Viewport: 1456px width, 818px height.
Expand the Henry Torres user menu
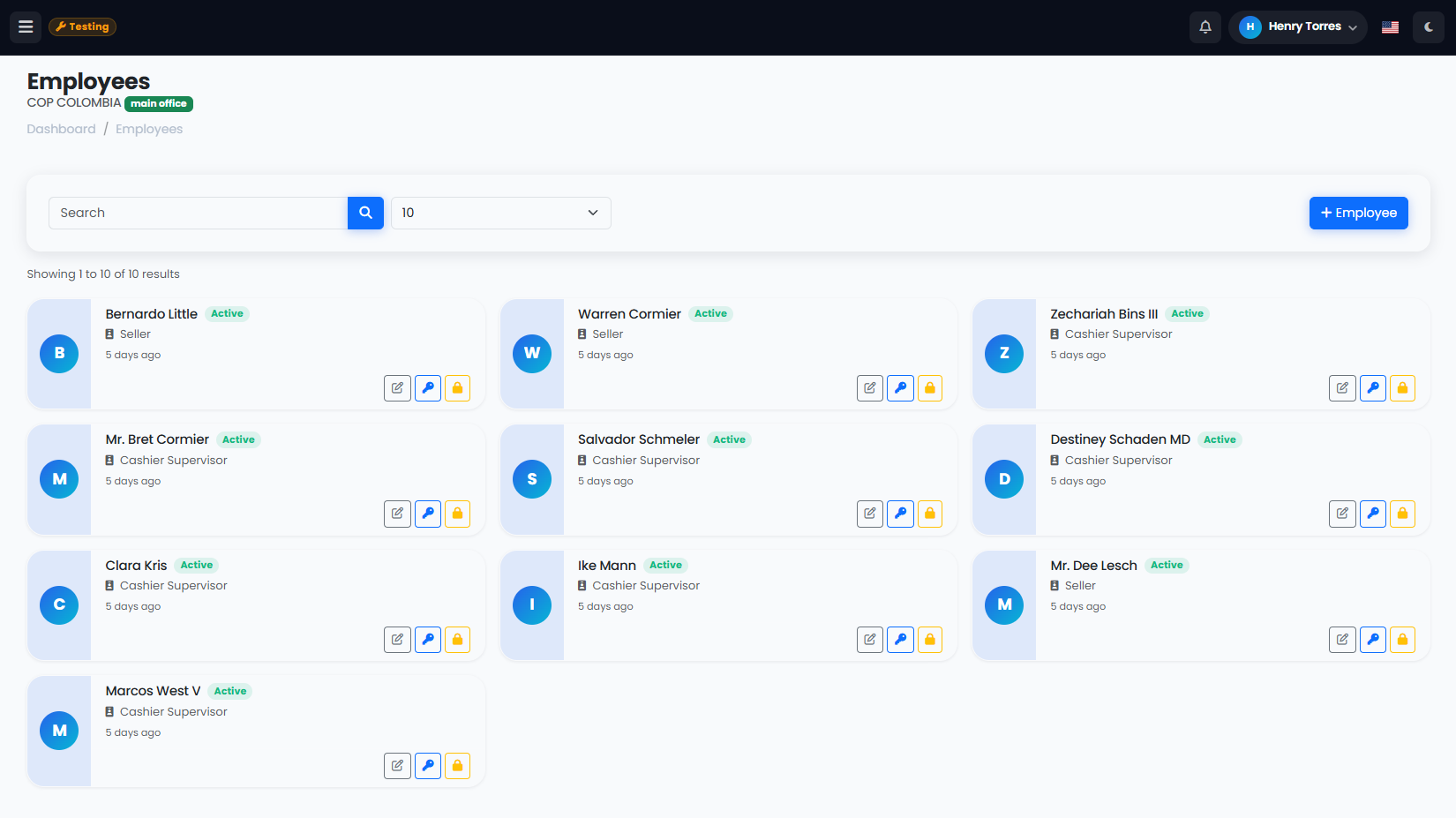click(x=1298, y=26)
